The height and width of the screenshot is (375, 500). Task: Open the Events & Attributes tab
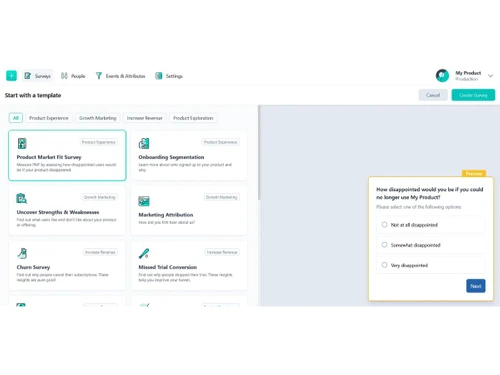pos(120,76)
